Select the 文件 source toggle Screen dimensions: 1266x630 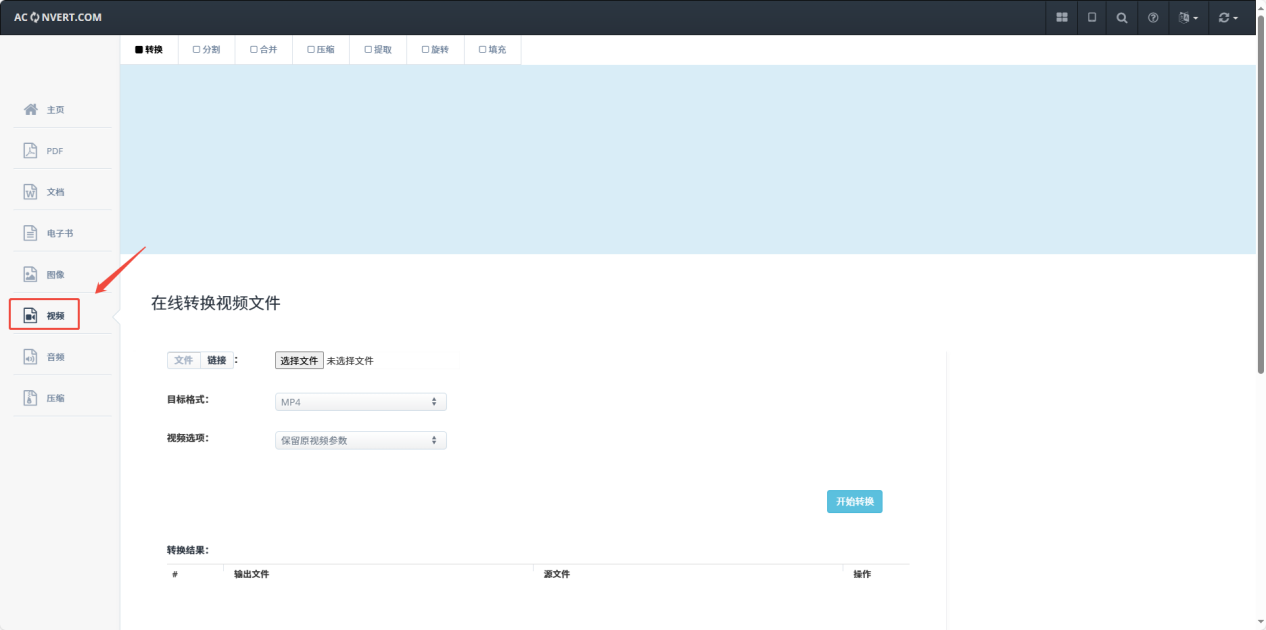point(184,360)
